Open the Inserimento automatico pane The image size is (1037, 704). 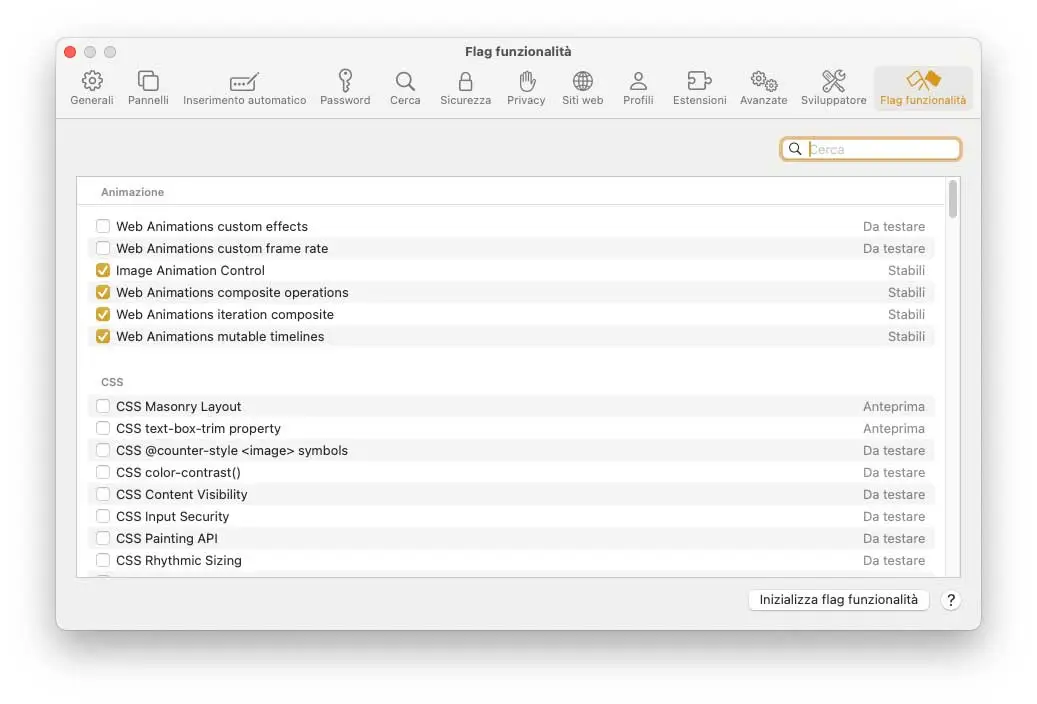244,88
